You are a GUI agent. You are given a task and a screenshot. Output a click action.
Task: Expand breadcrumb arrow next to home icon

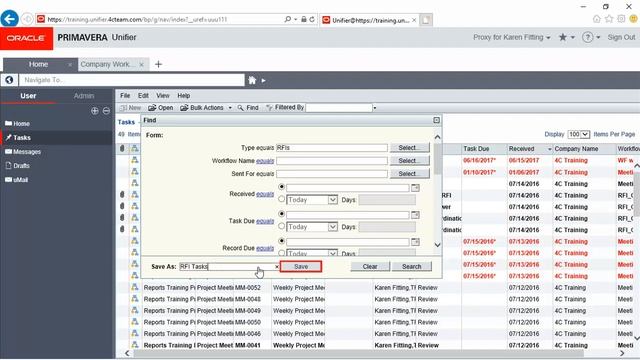pyautogui.click(x=263, y=80)
